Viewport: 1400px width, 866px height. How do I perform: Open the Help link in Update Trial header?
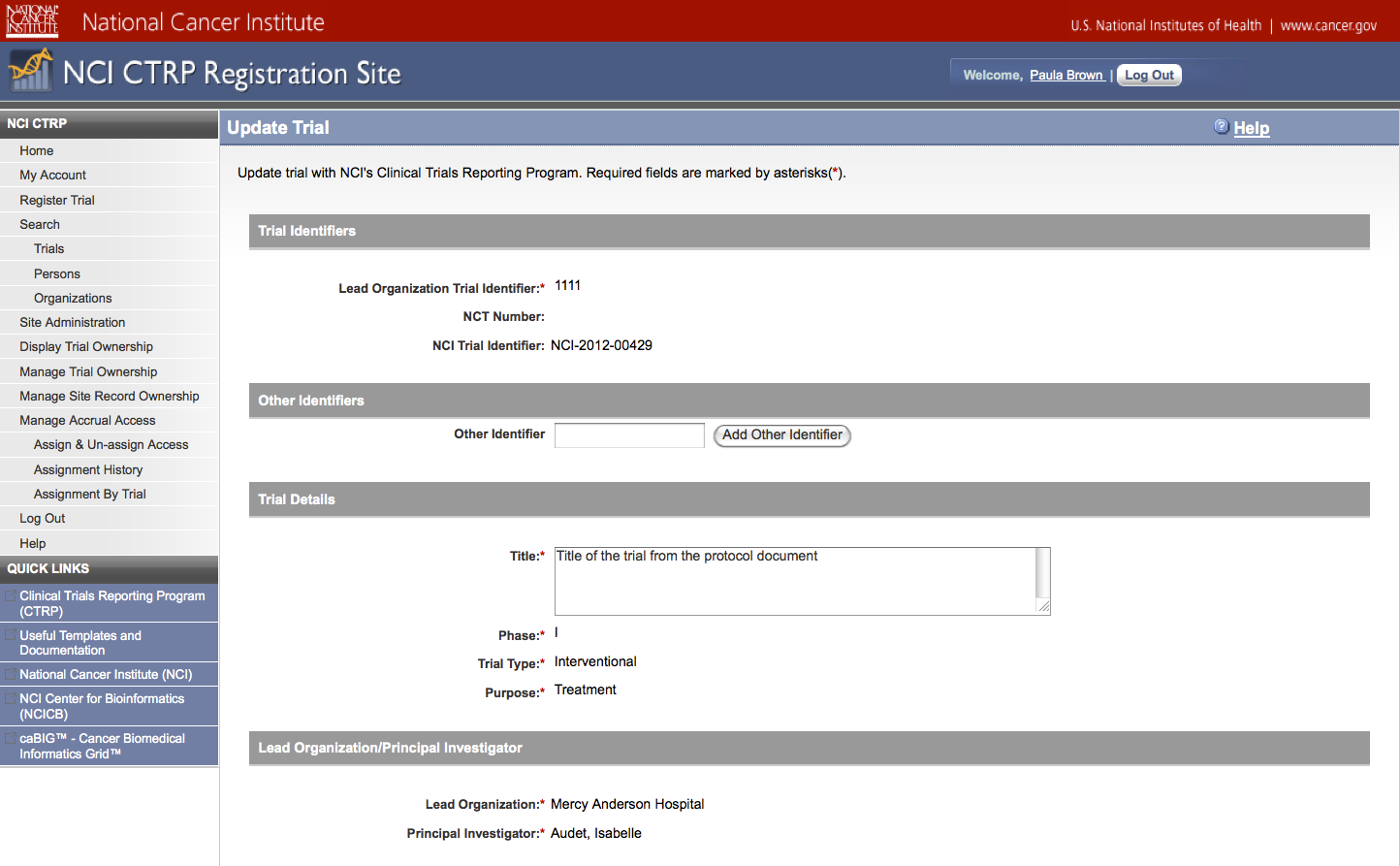[x=1251, y=128]
